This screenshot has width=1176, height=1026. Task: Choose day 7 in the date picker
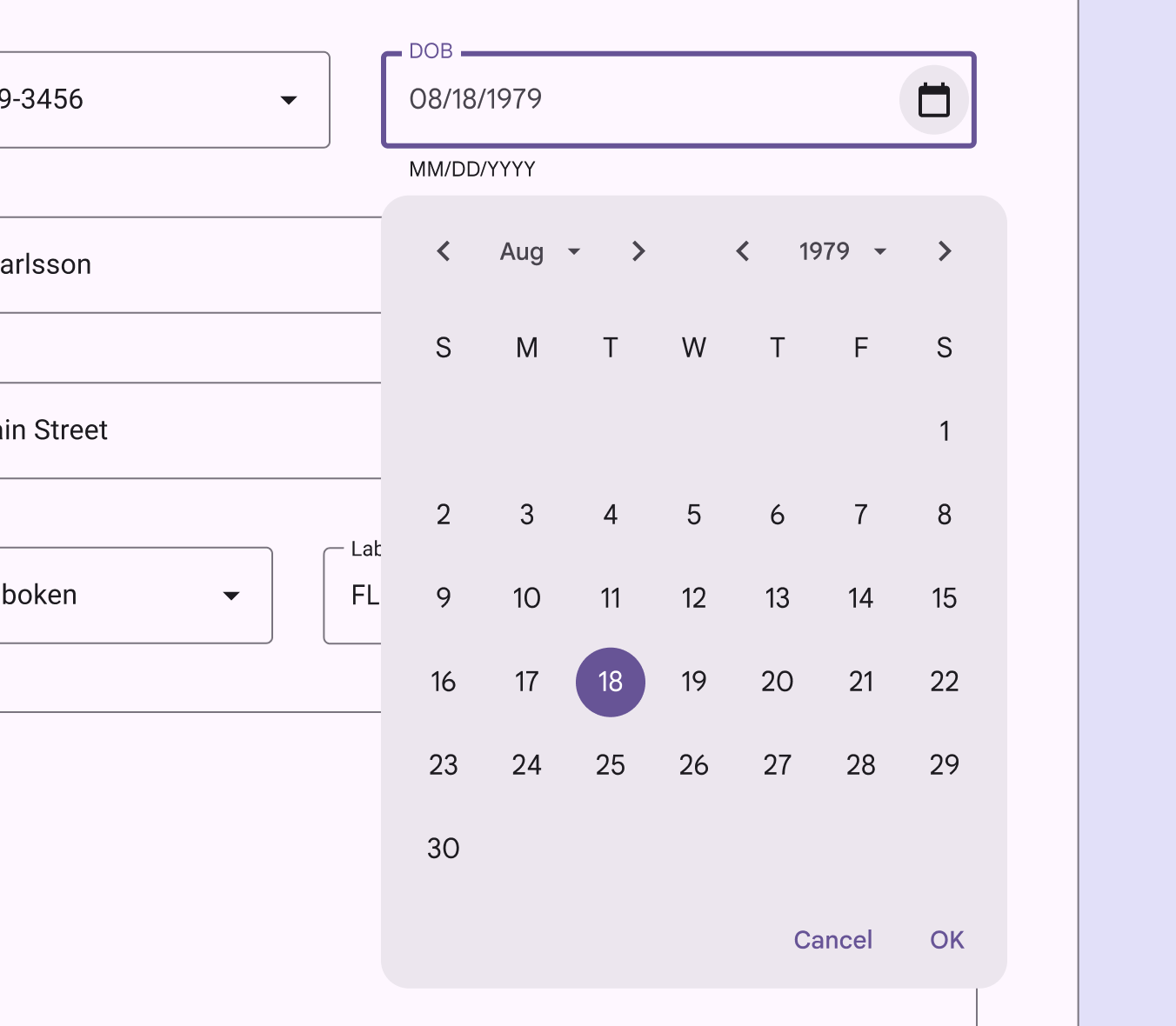tap(861, 515)
